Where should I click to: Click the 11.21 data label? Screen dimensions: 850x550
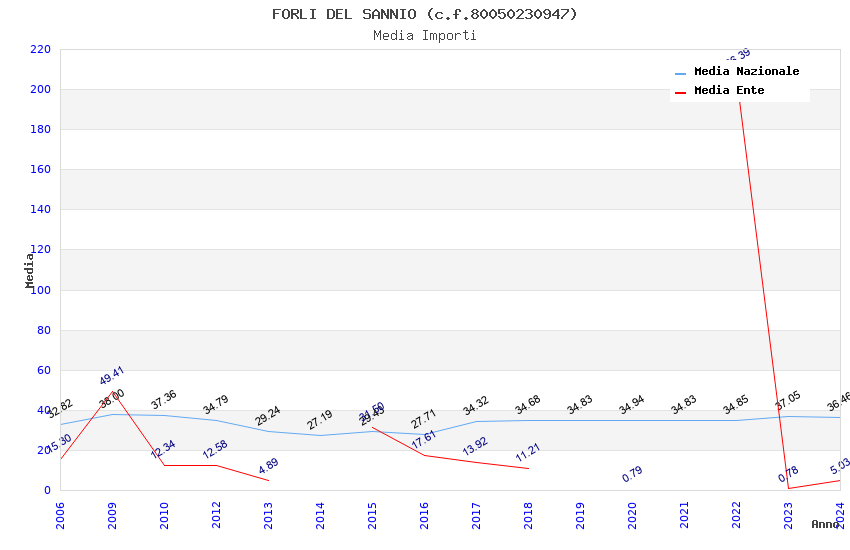(x=528, y=452)
